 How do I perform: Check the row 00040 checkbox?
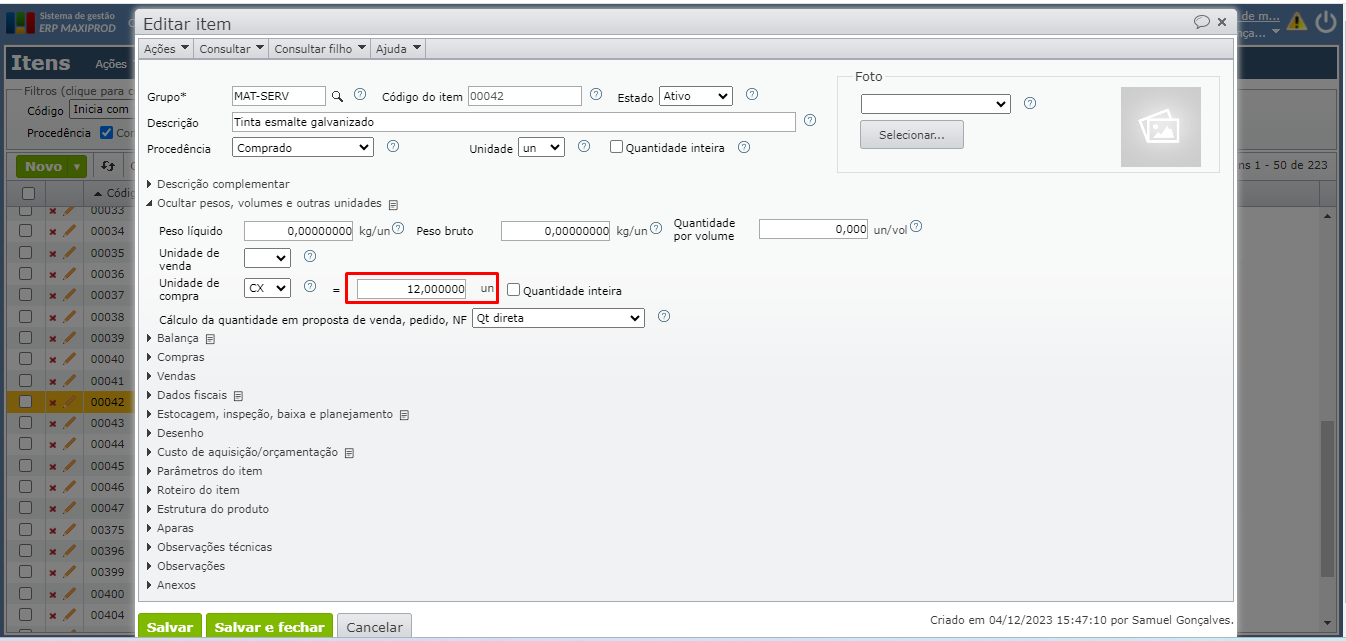[x=26, y=359]
